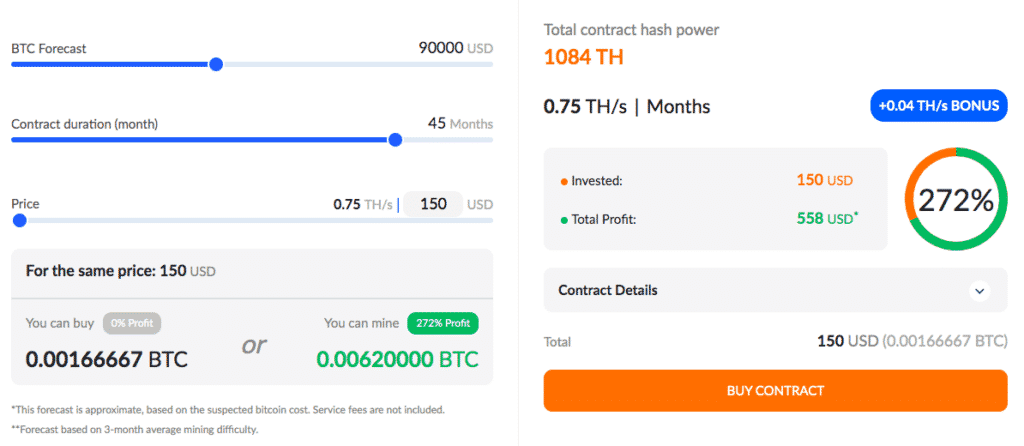Click the 272% circular profit chart
This screenshot has width=1024, height=446.
956,199
